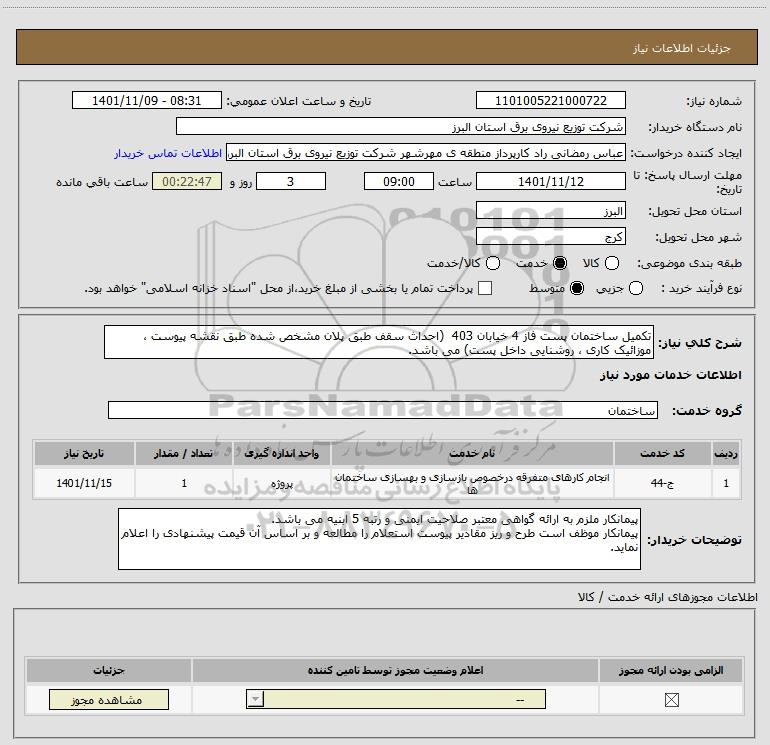Viewport: 770px width, 745px height.
Task: Click the service group field ساختمان
Action: click(383, 410)
